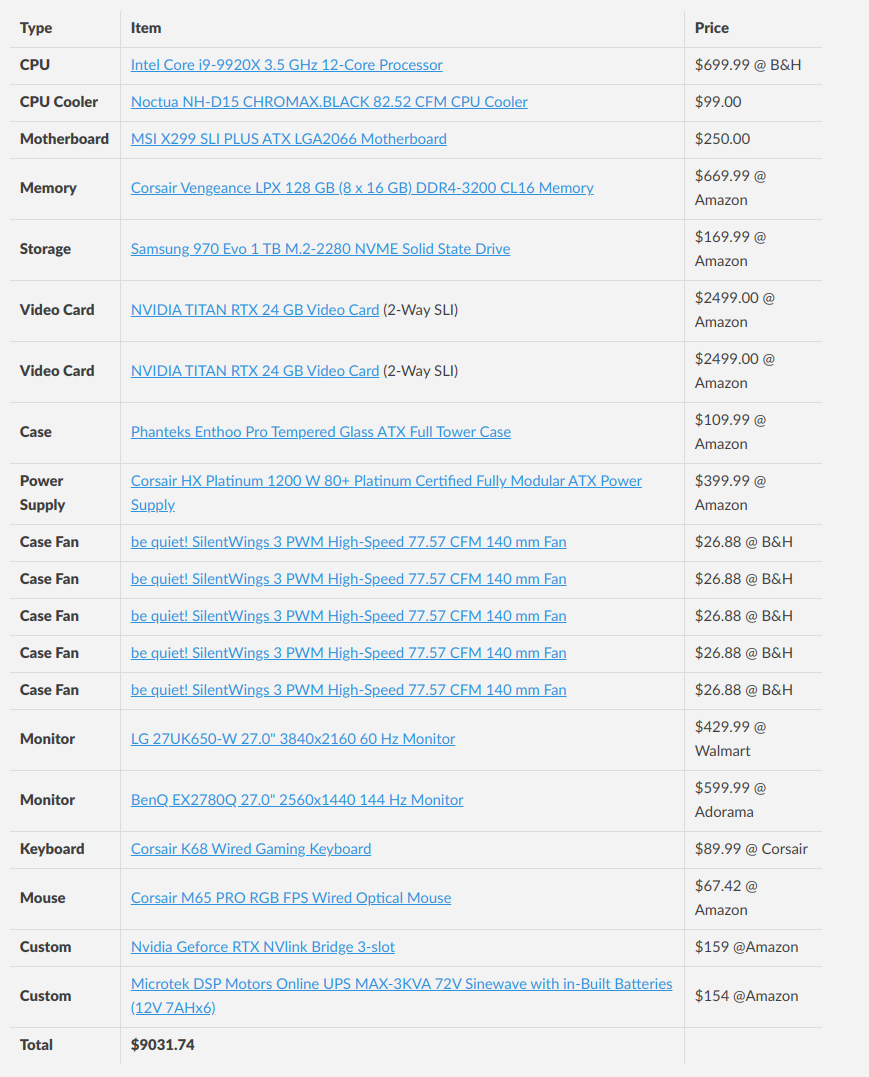This screenshot has height=1077, width=869.
Task: Click the last be quiet! SilentWings fan link
Action: pos(348,690)
